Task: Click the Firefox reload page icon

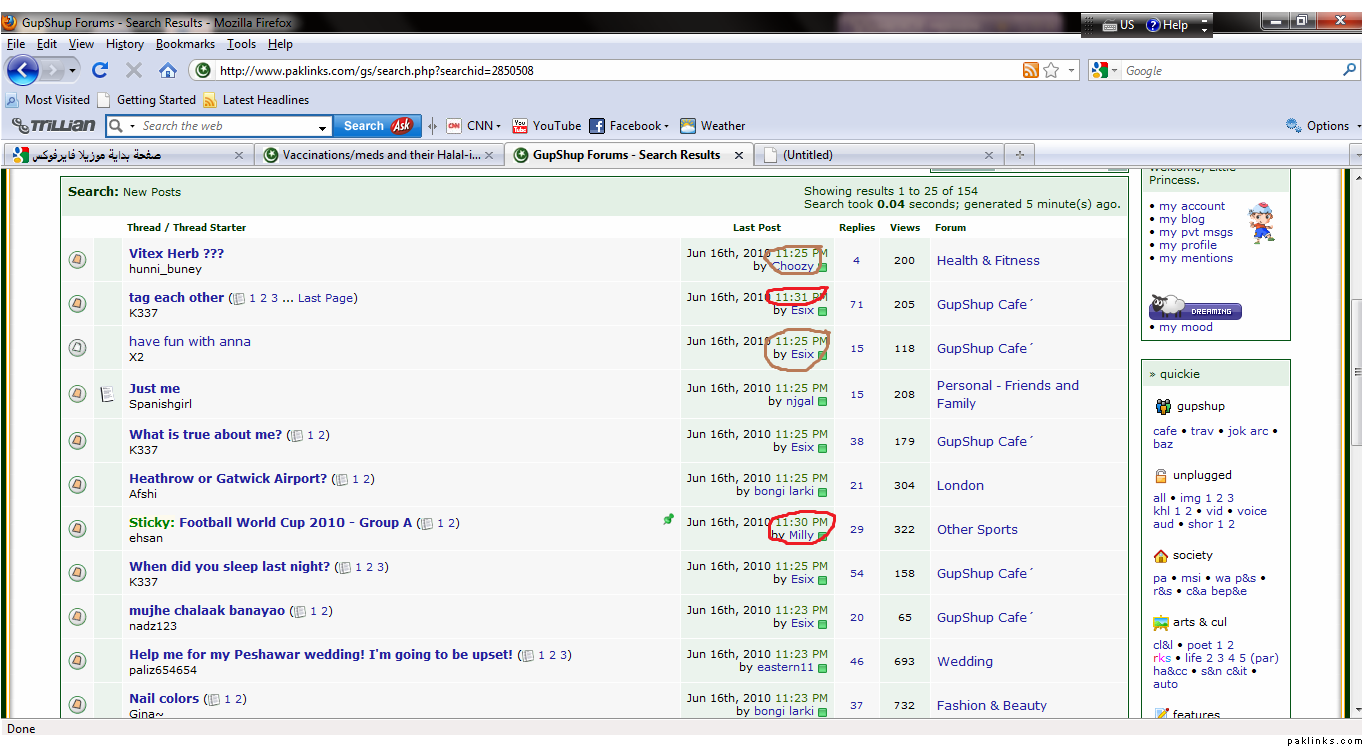Action: coord(100,70)
